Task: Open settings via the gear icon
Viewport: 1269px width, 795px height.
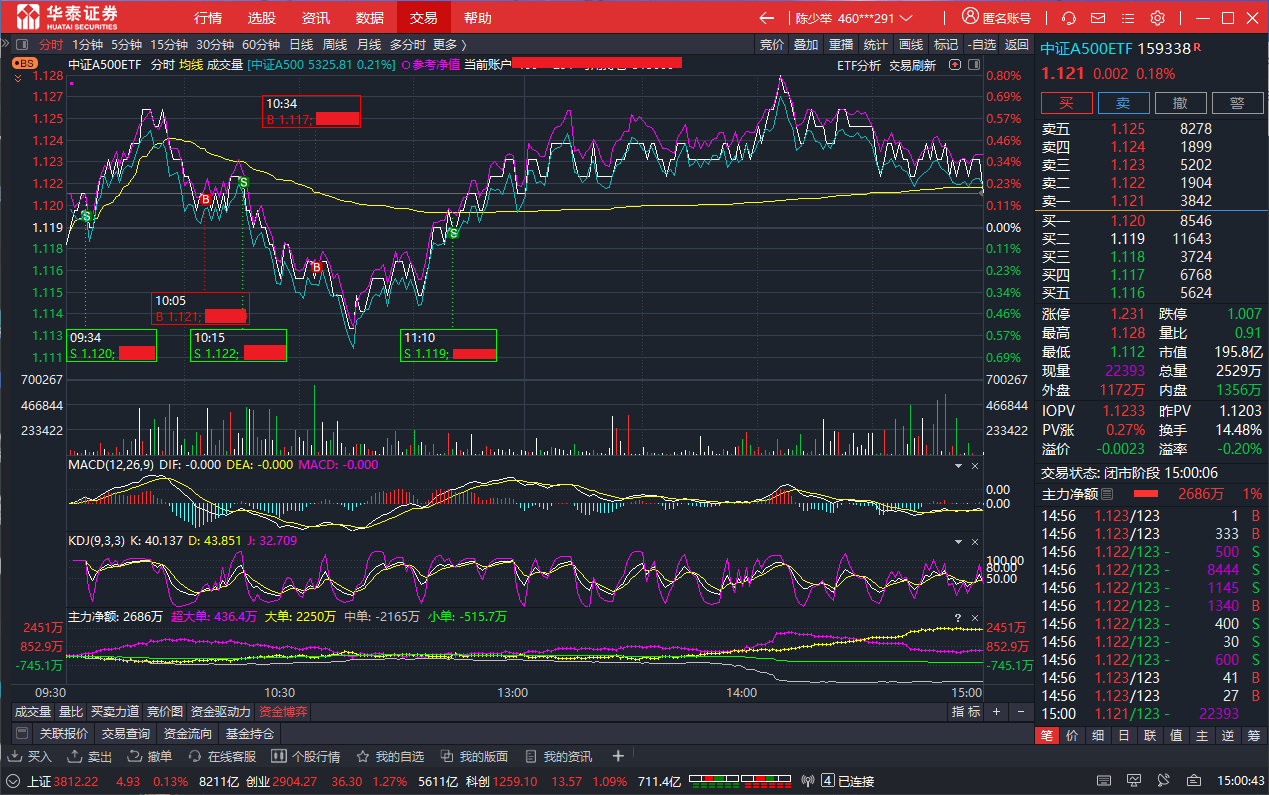Action: [1158, 18]
